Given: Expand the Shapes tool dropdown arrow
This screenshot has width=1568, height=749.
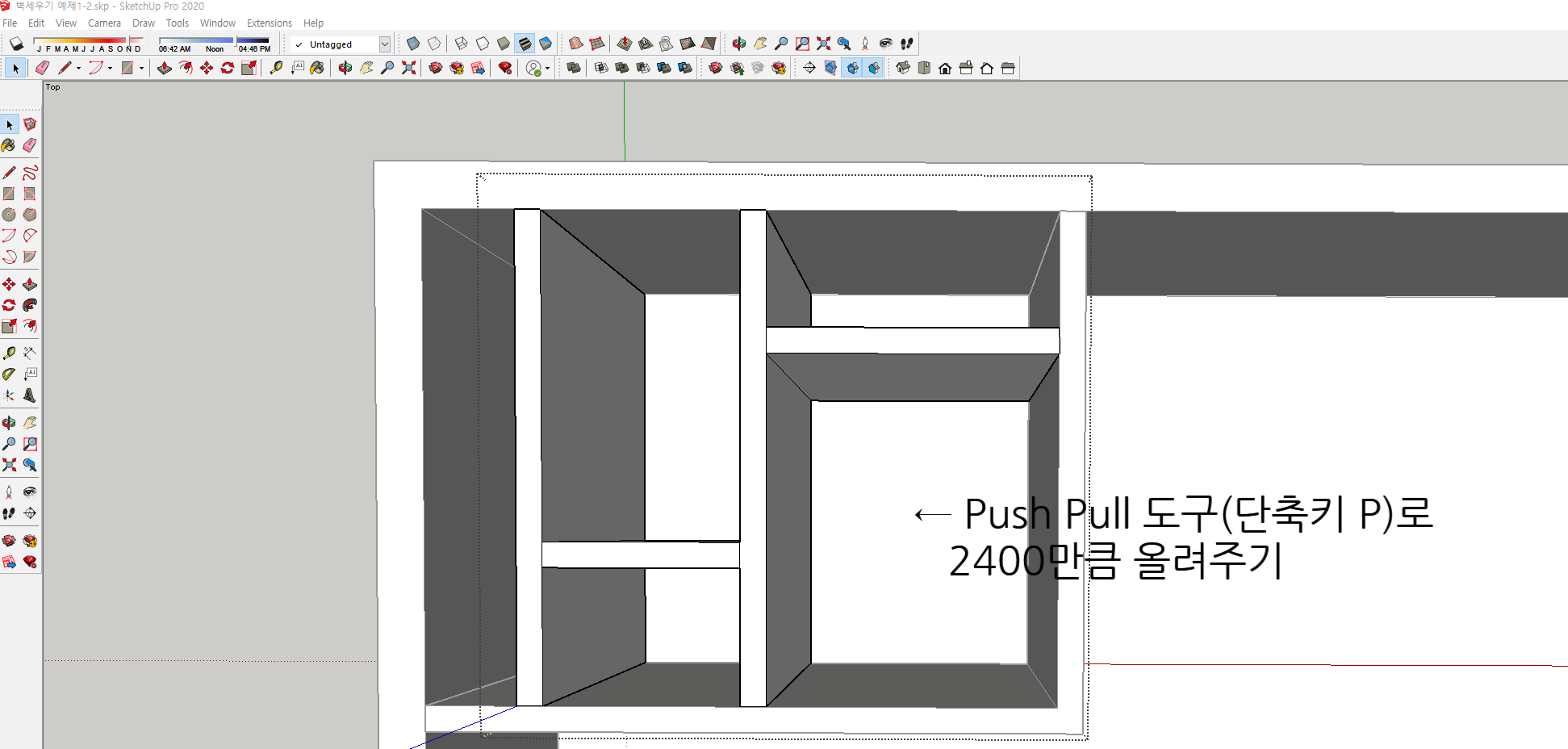Looking at the screenshot, I should pyautogui.click(x=141, y=69).
